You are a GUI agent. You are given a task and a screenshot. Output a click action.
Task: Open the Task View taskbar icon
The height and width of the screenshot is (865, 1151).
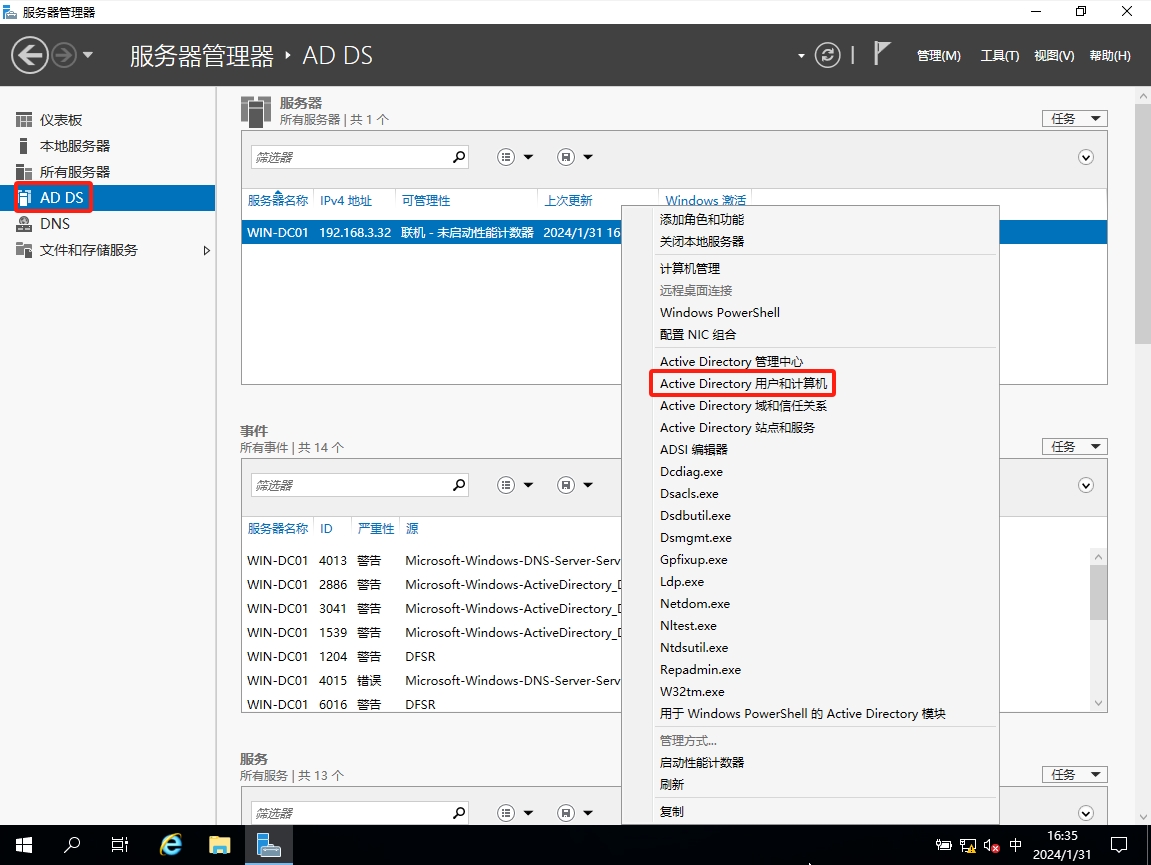click(x=120, y=845)
